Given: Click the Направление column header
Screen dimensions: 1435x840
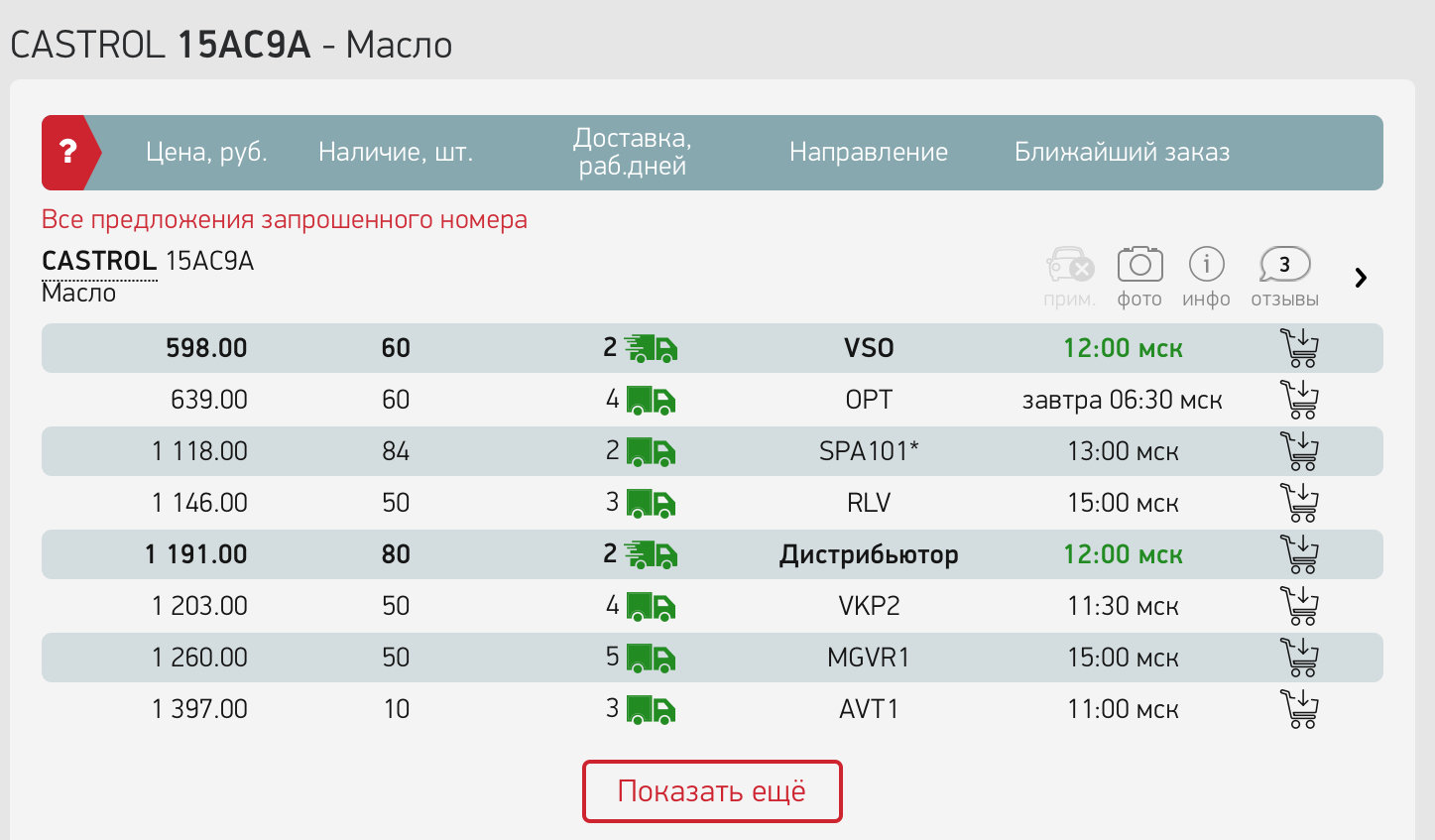Looking at the screenshot, I should point(869,152).
